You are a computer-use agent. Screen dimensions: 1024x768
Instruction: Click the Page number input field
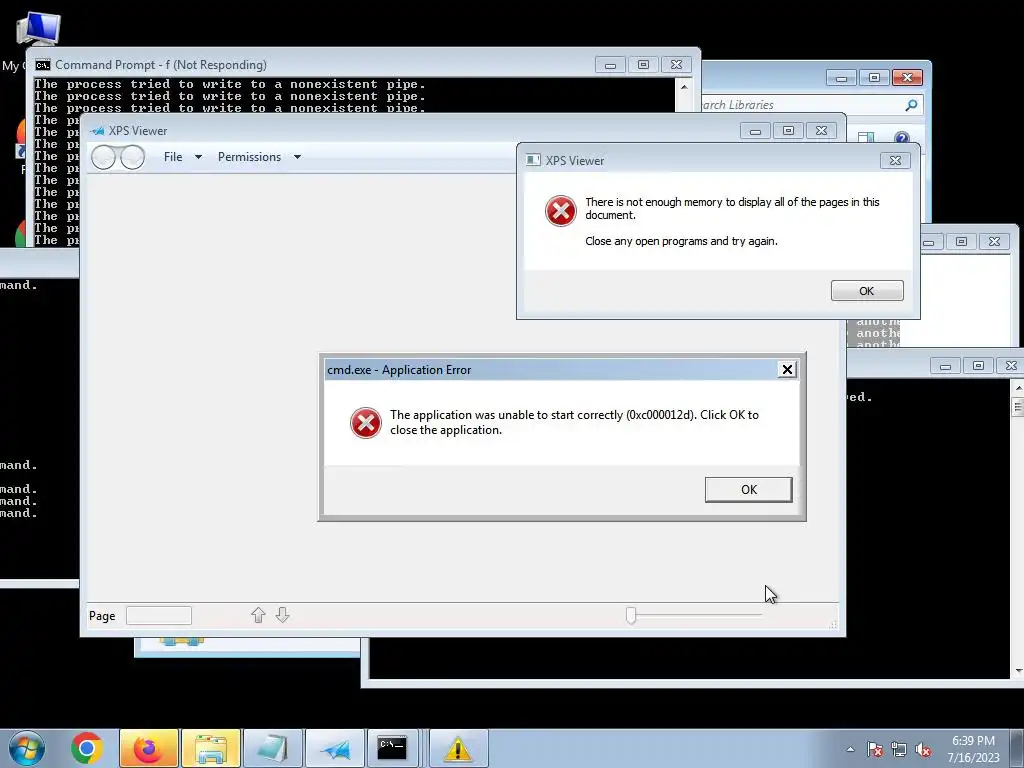point(159,615)
